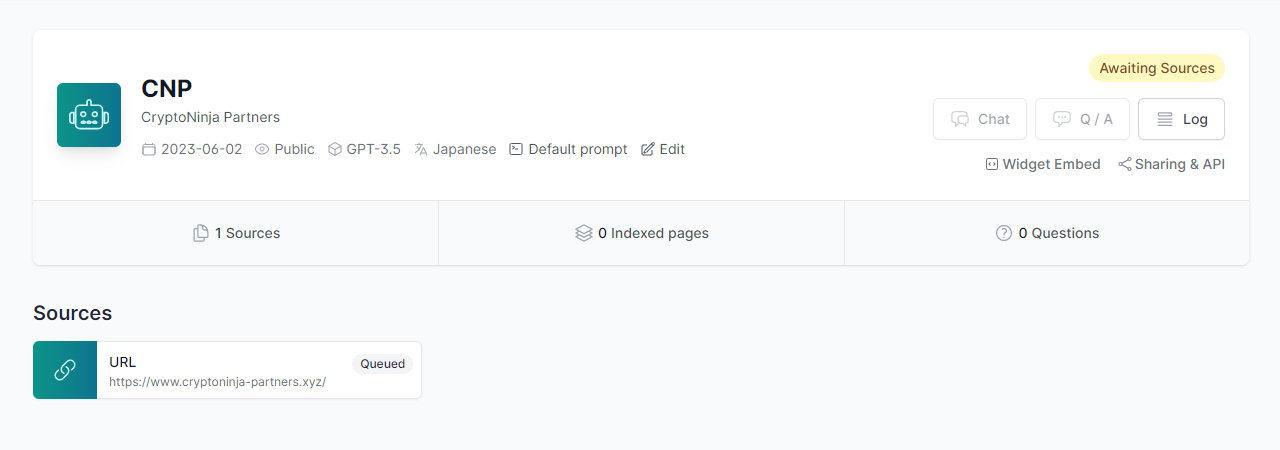Click the Queued status badge
Viewport: 1280px width, 450px height.
pyautogui.click(x=382, y=364)
